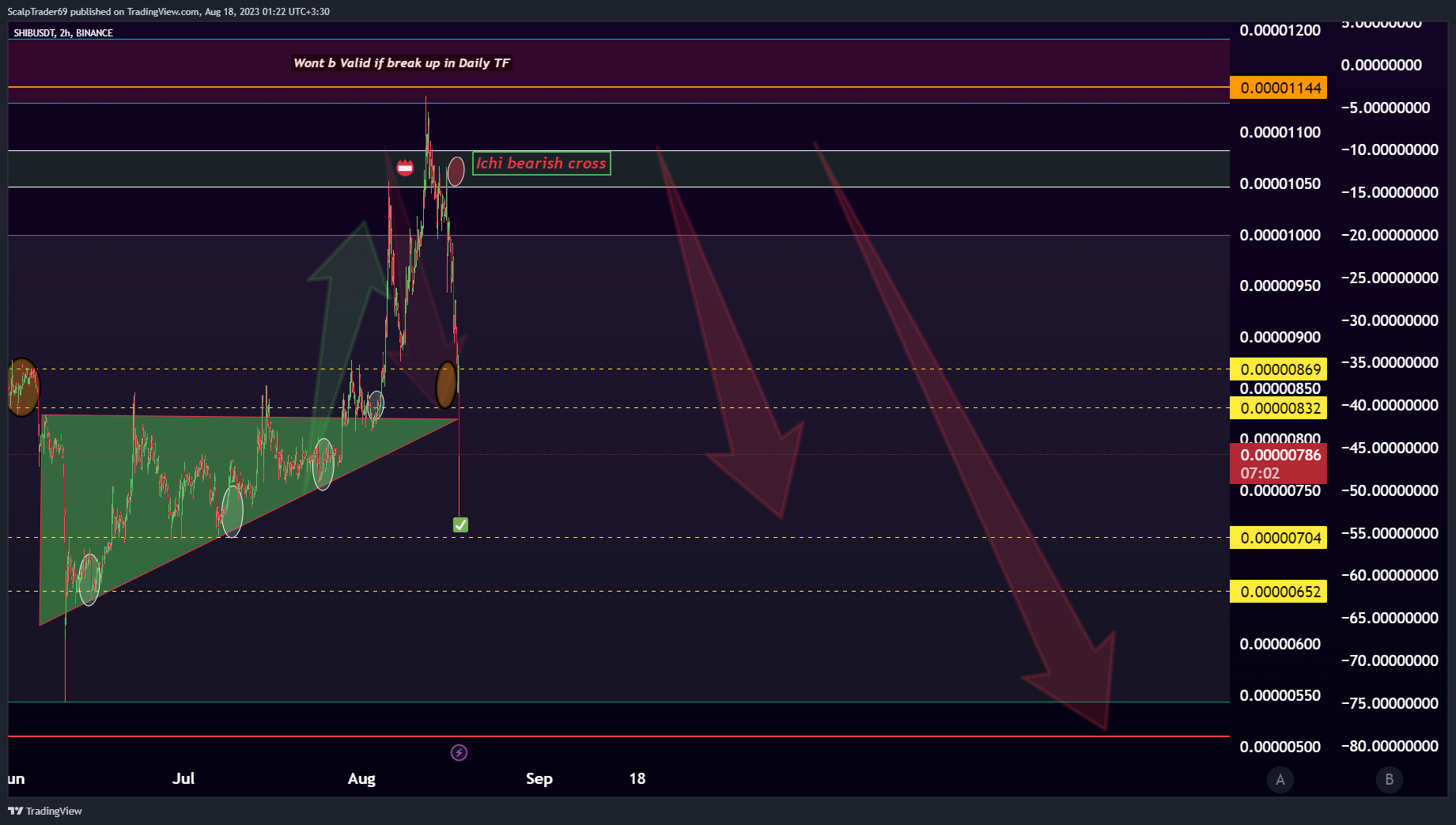Click the 0.00000600 price scale value
The image size is (1456, 825).
(x=1280, y=644)
